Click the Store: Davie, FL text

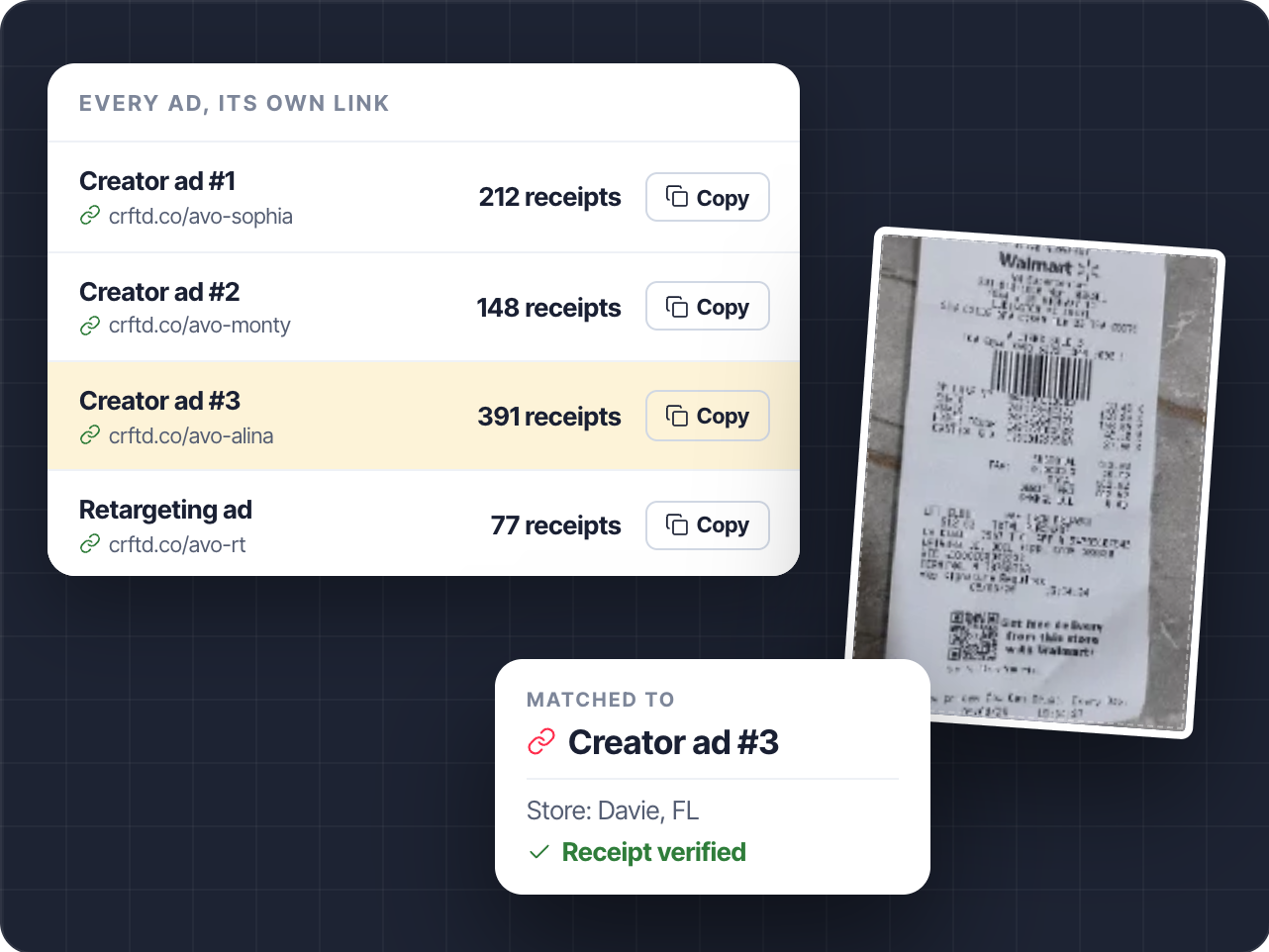613,810
